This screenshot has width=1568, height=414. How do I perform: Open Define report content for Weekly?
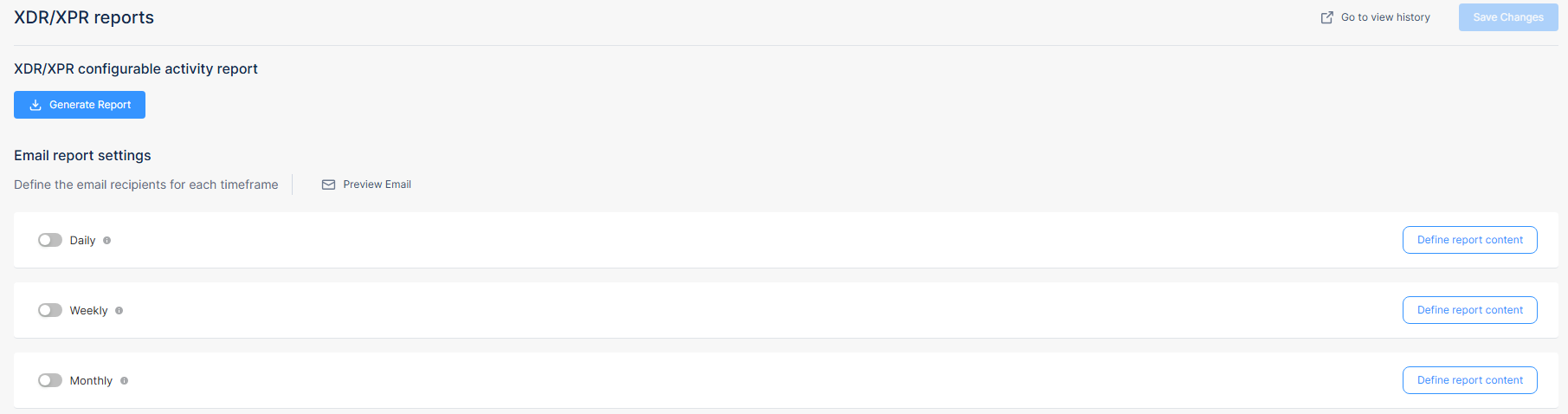pos(1469,310)
